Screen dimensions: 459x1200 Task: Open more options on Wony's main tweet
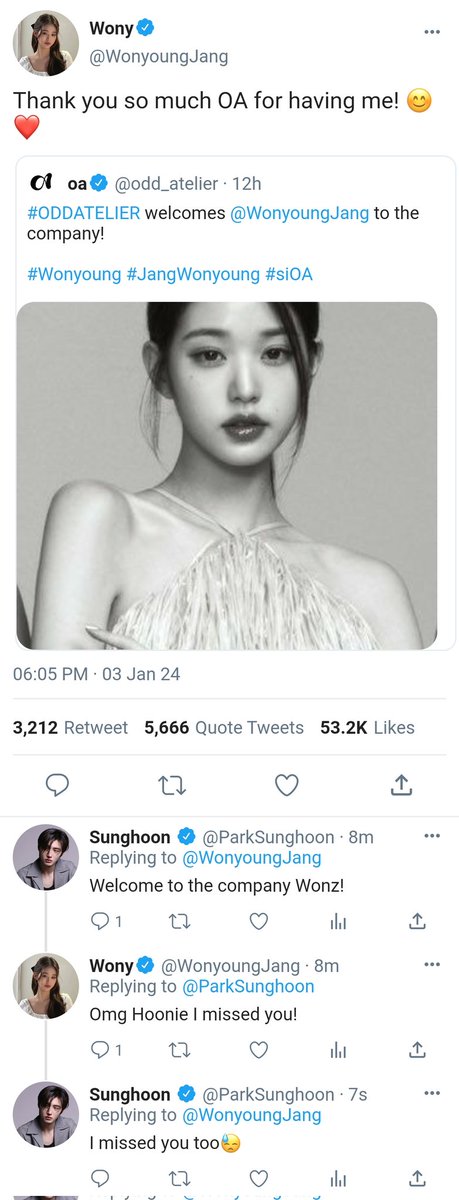click(x=432, y=32)
